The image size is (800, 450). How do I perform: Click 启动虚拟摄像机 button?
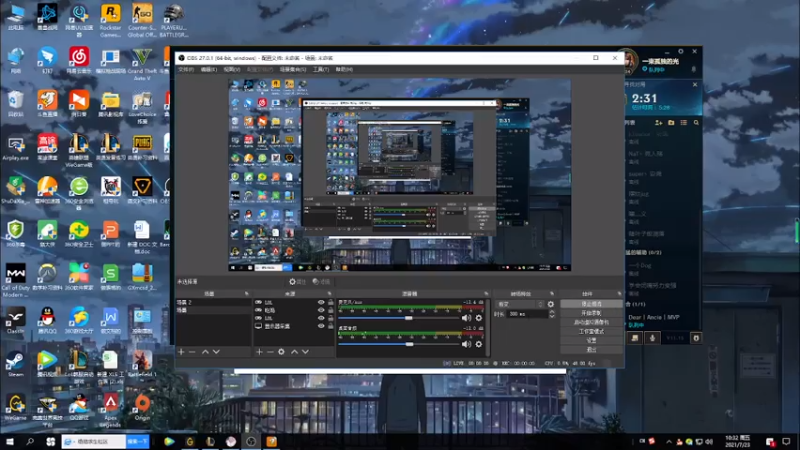(591, 322)
